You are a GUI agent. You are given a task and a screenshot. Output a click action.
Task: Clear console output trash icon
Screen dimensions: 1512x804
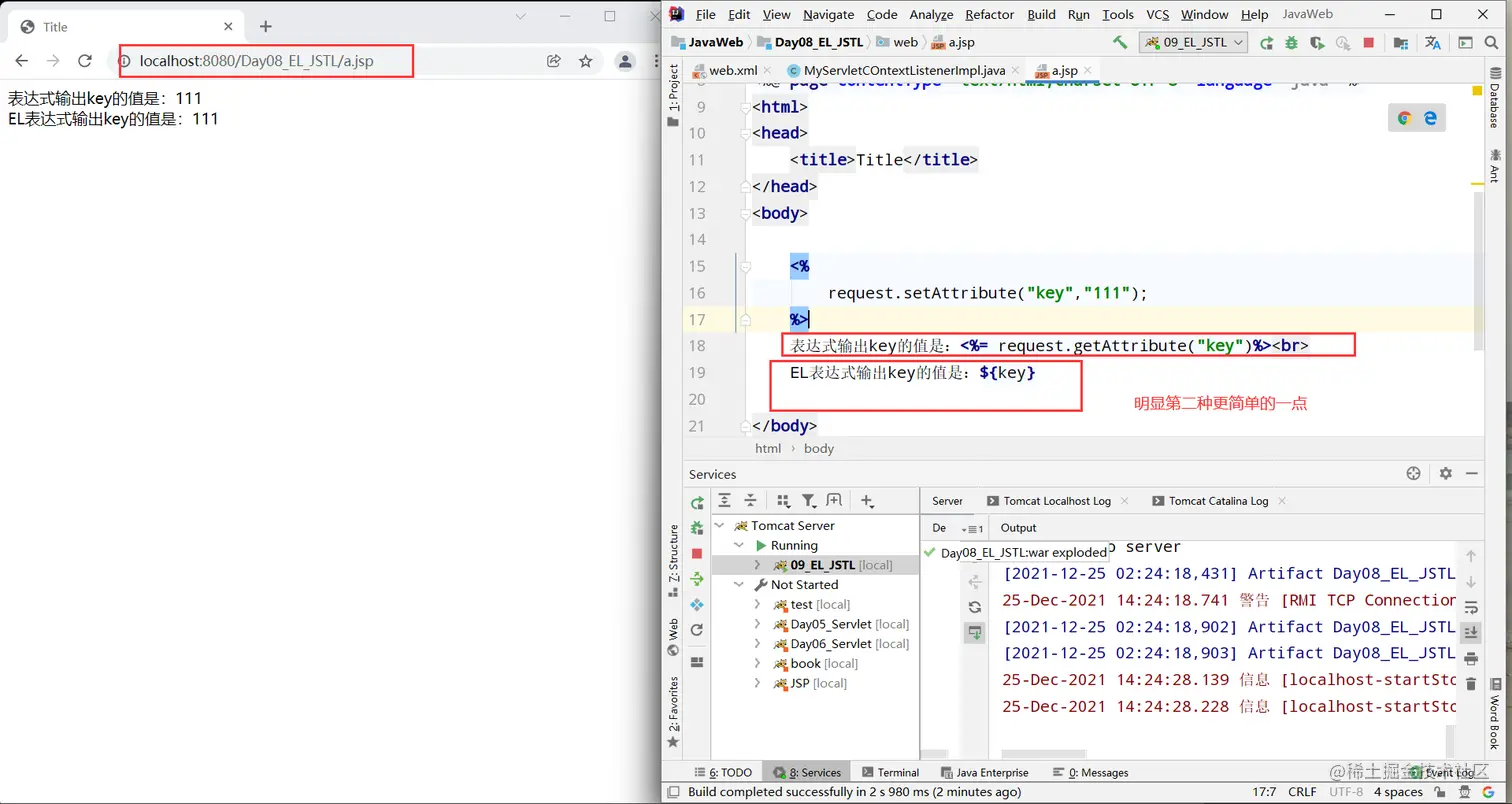[1470, 683]
